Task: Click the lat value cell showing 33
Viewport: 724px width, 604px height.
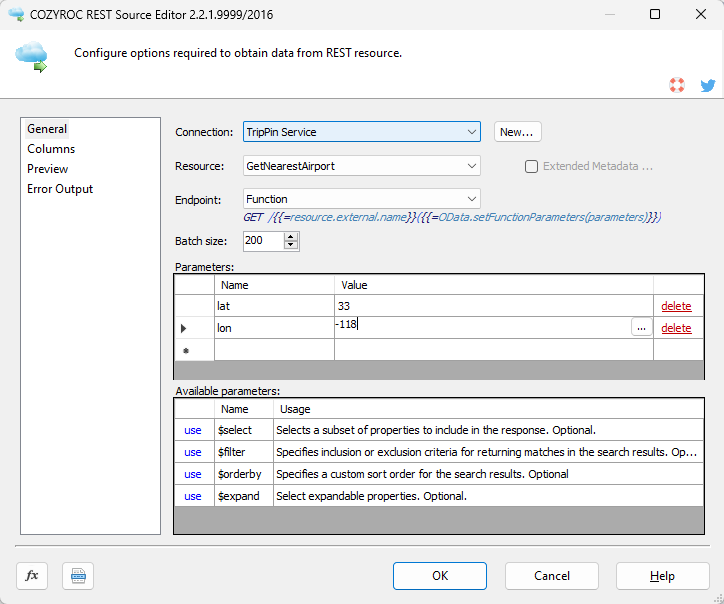Action: click(x=494, y=306)
